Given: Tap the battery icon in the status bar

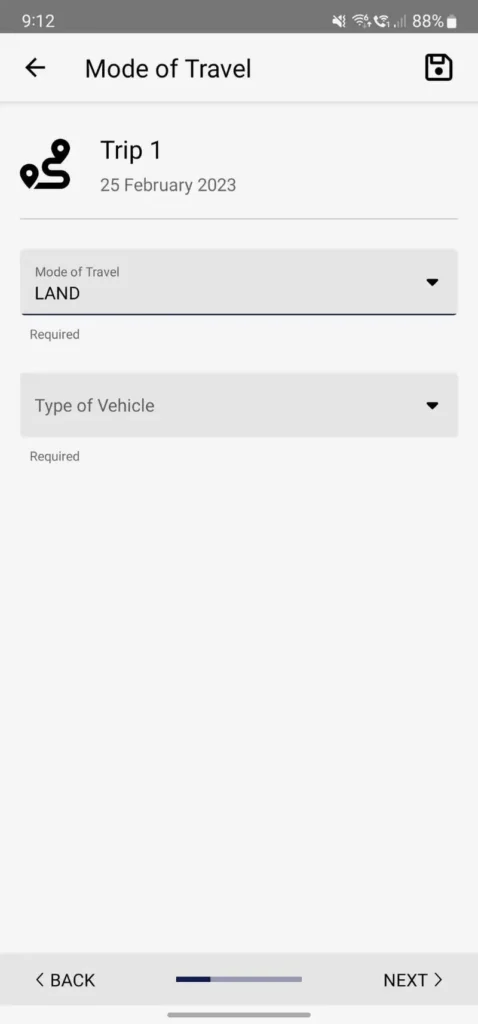Looking at the screenshot, I should coord(452,22).
